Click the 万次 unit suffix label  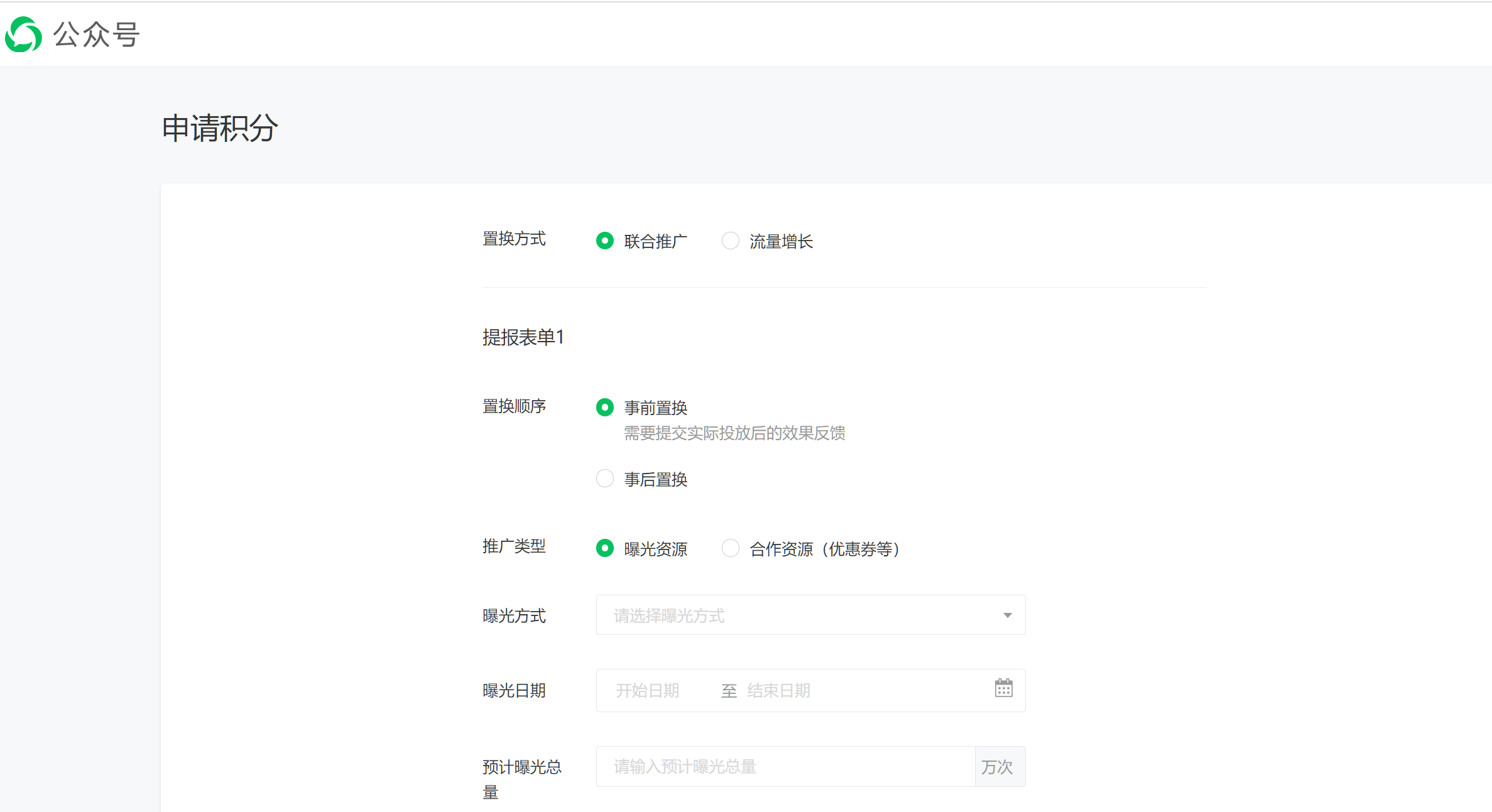point(998,767)
